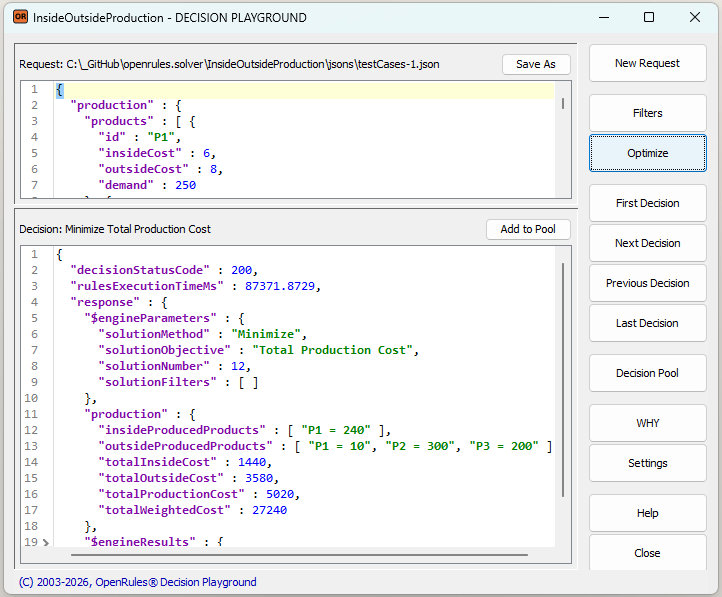This screenshot has width=722, height=597.
Task: Jump to the Last Decision
Action: coord(647,323)
